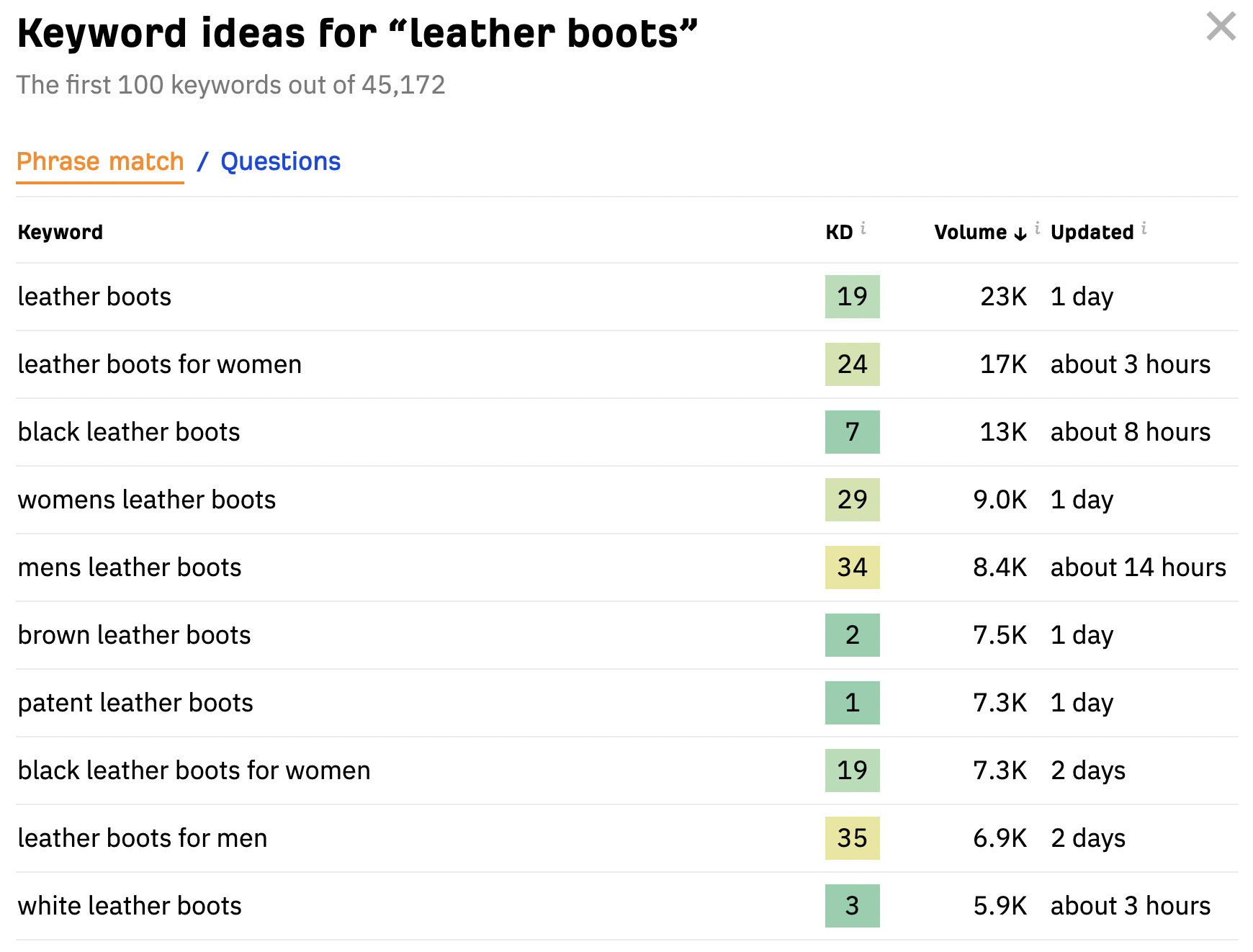Click the sort arrow next to Volume
Viewport: 1253px width, 952px height.
[x=1019, y=233]
